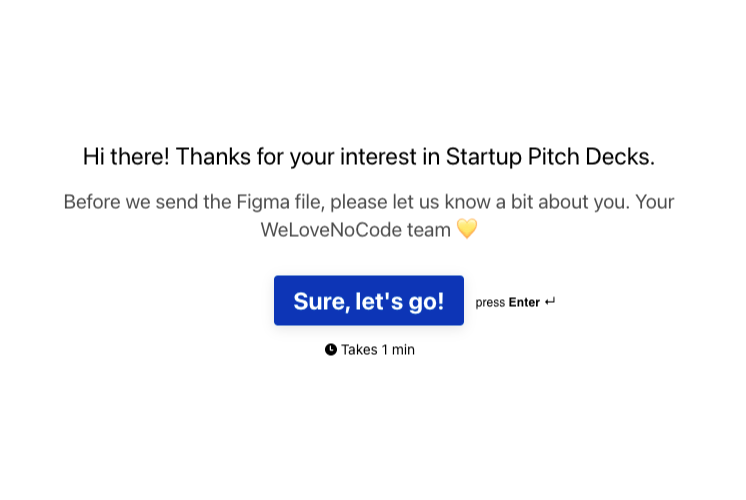Click the word "team" before the heart

[x=428, y=229]
